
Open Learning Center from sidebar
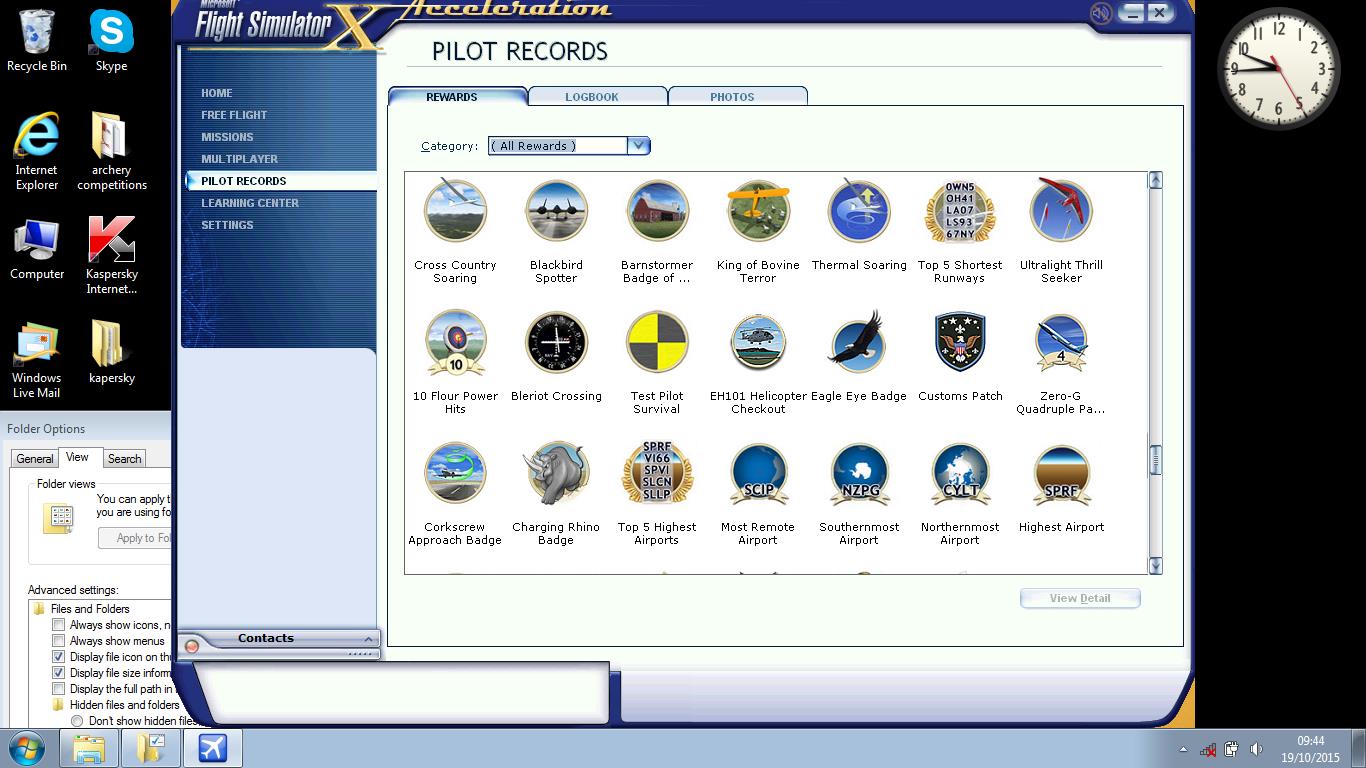250,203
